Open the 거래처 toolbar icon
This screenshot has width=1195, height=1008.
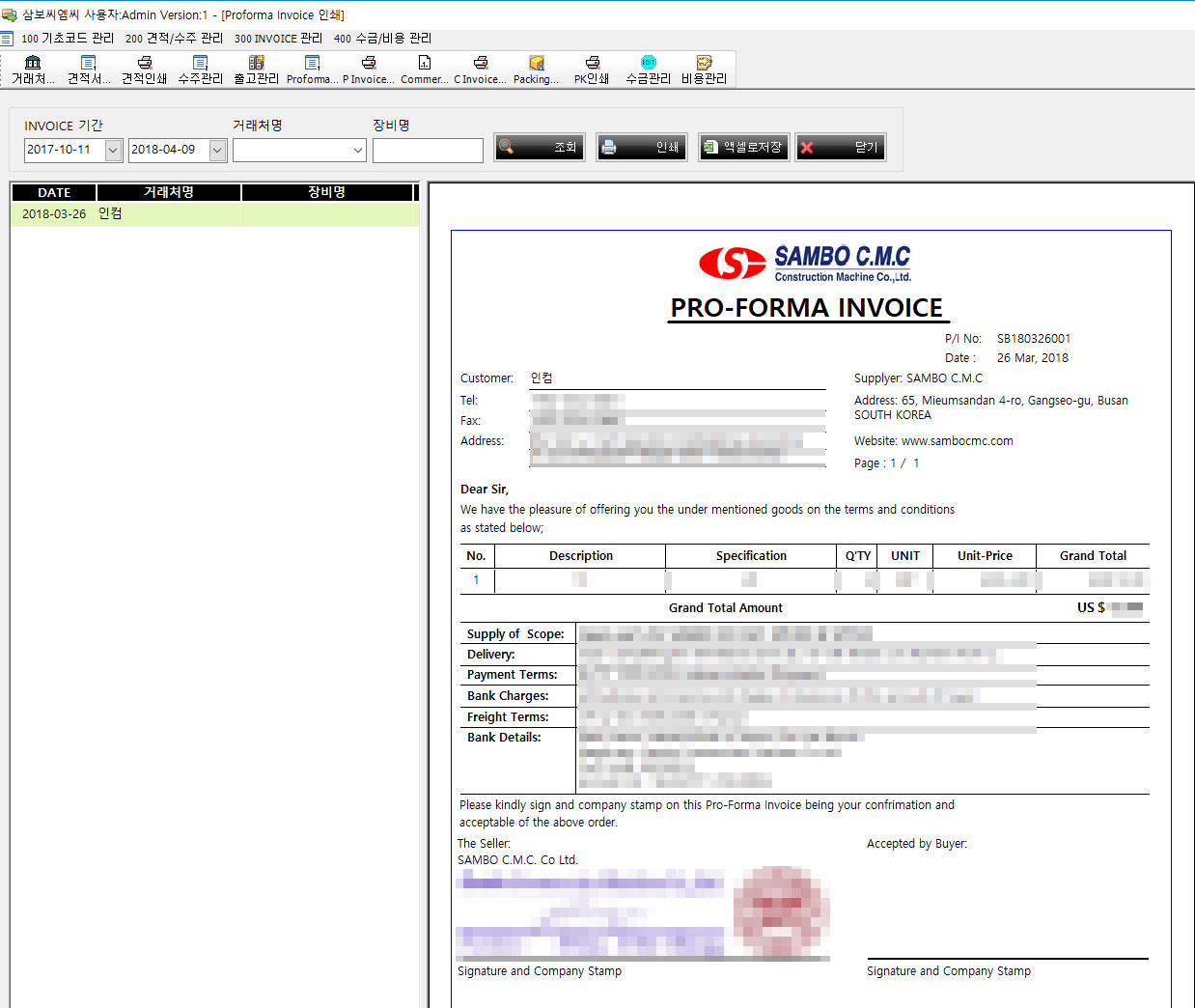click(33, 70)
